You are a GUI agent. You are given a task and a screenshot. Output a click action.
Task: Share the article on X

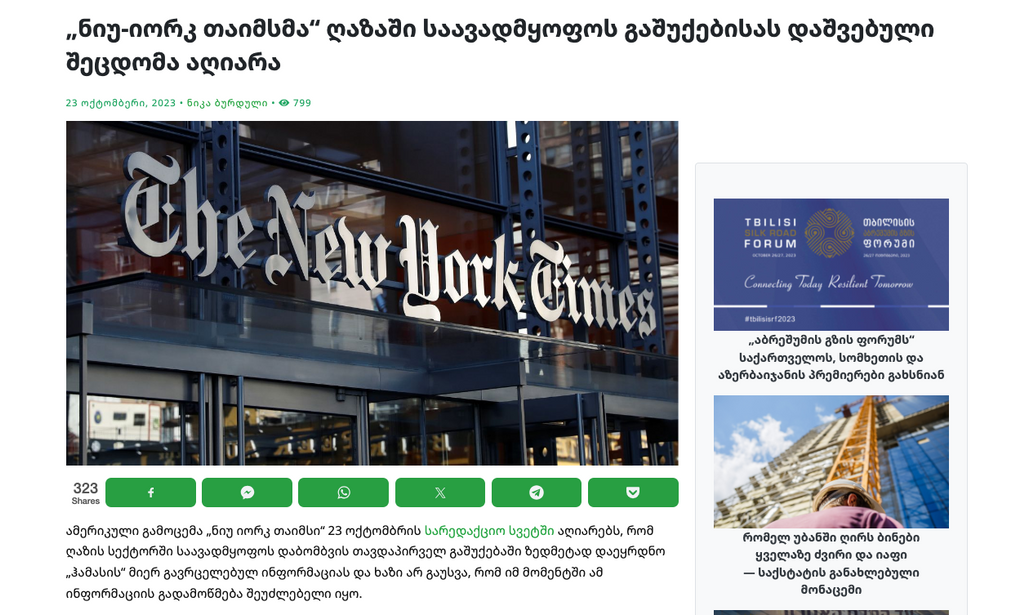pyautogui.click(x=440, y=492)
